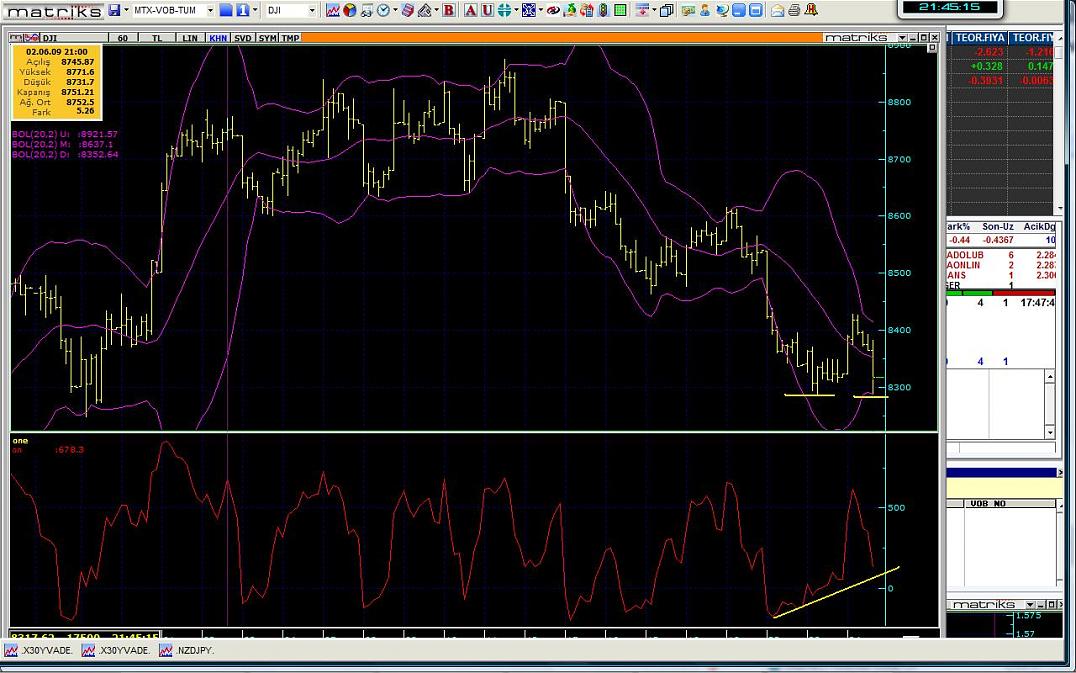1076x673 pixels.
Task: Click the right panel vertical scrollbar down arrow
Action: tap(1050, 432)
